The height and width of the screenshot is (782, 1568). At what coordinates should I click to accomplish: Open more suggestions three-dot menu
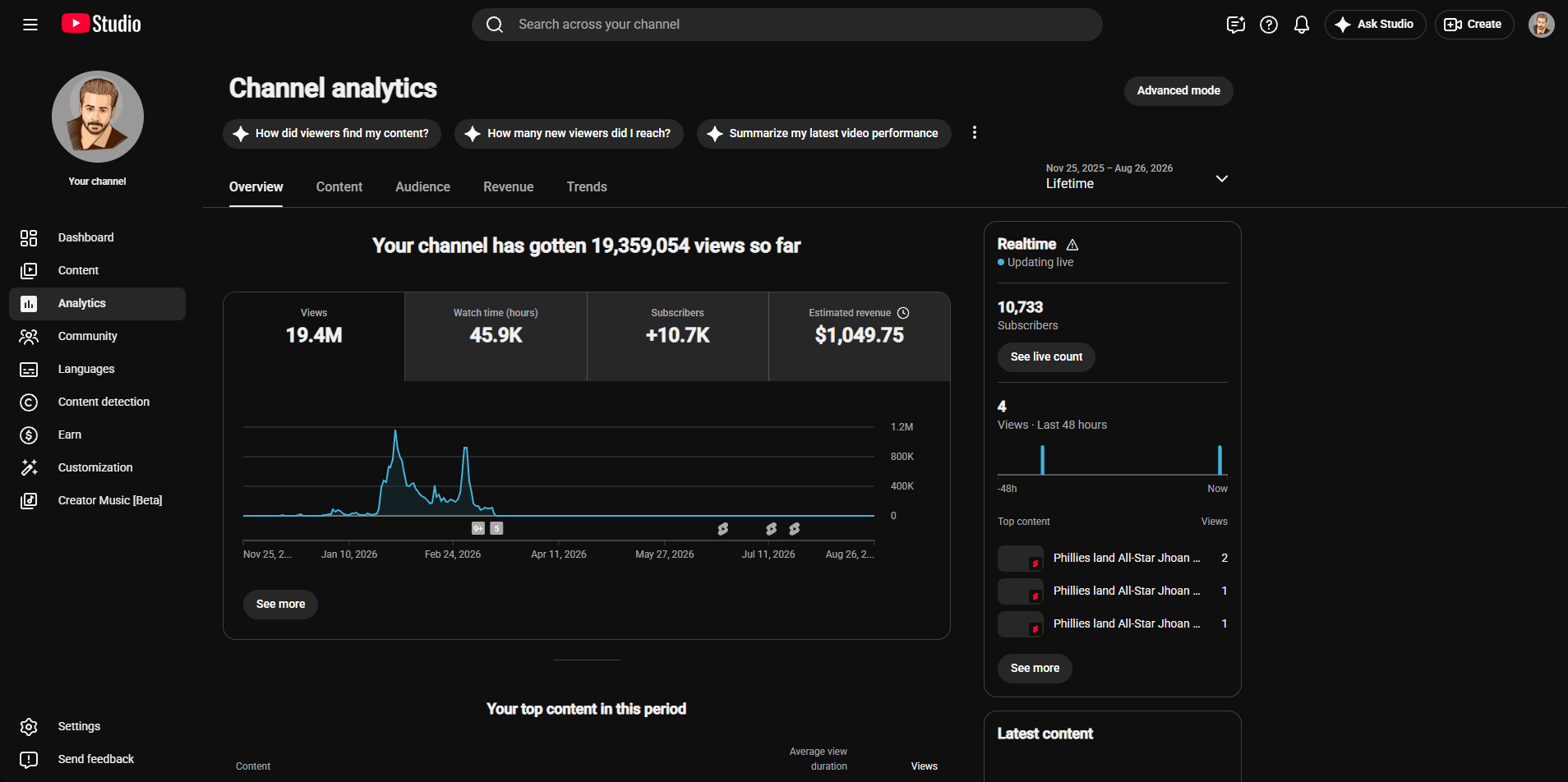pos(975,133)
